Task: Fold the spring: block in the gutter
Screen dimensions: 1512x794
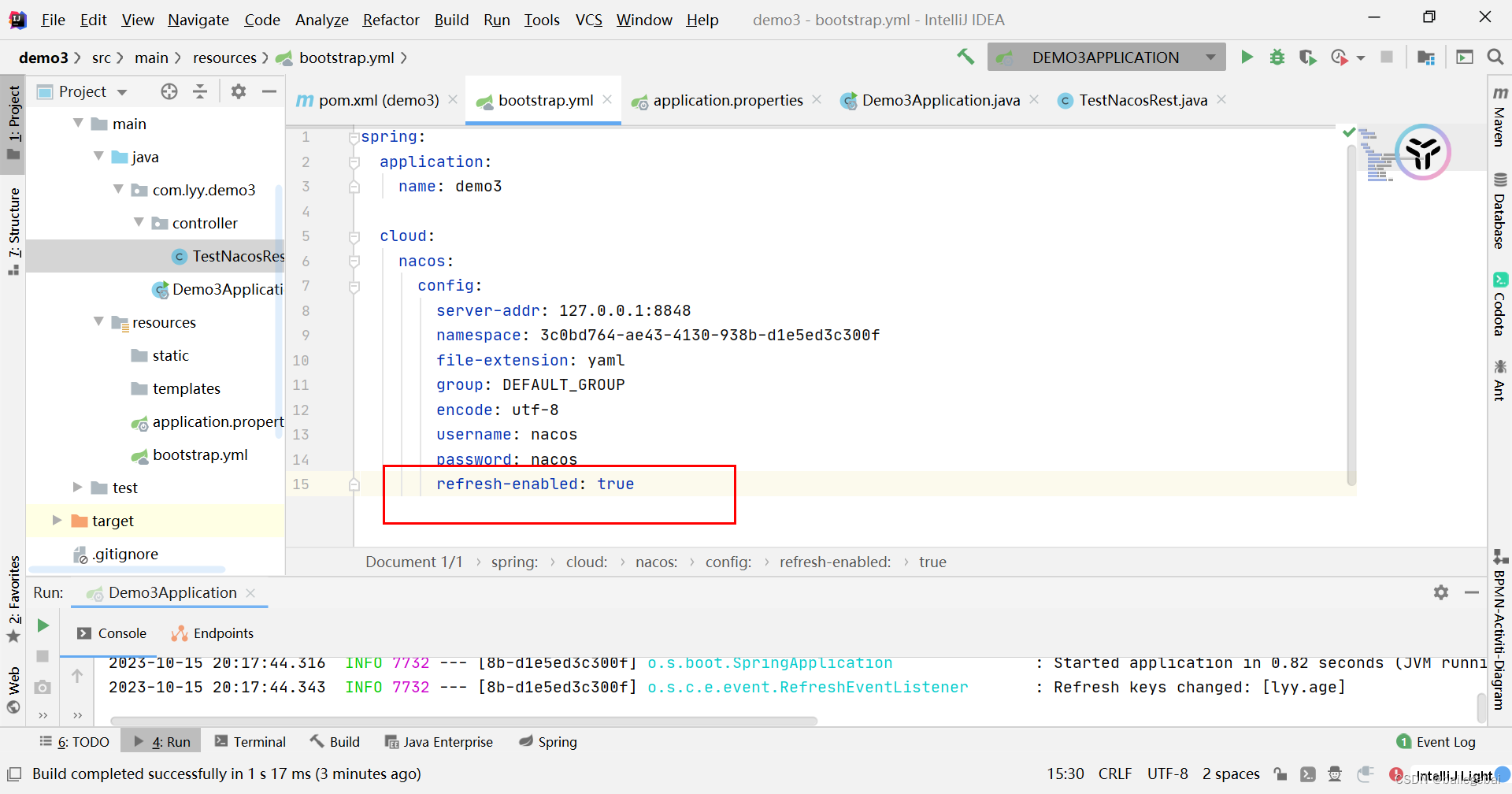Action: [354, 137]
